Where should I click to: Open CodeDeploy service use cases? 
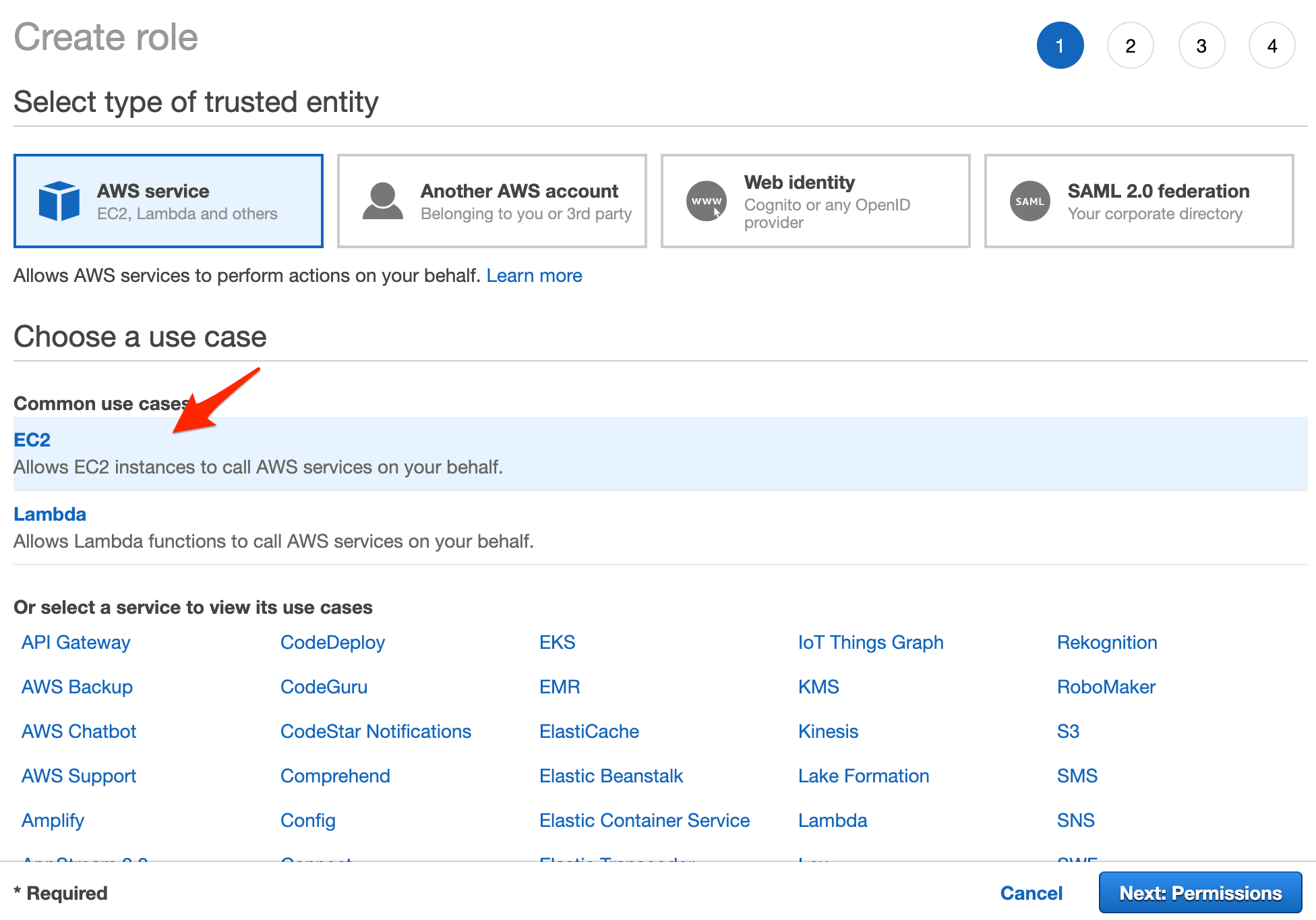(333, 642)
